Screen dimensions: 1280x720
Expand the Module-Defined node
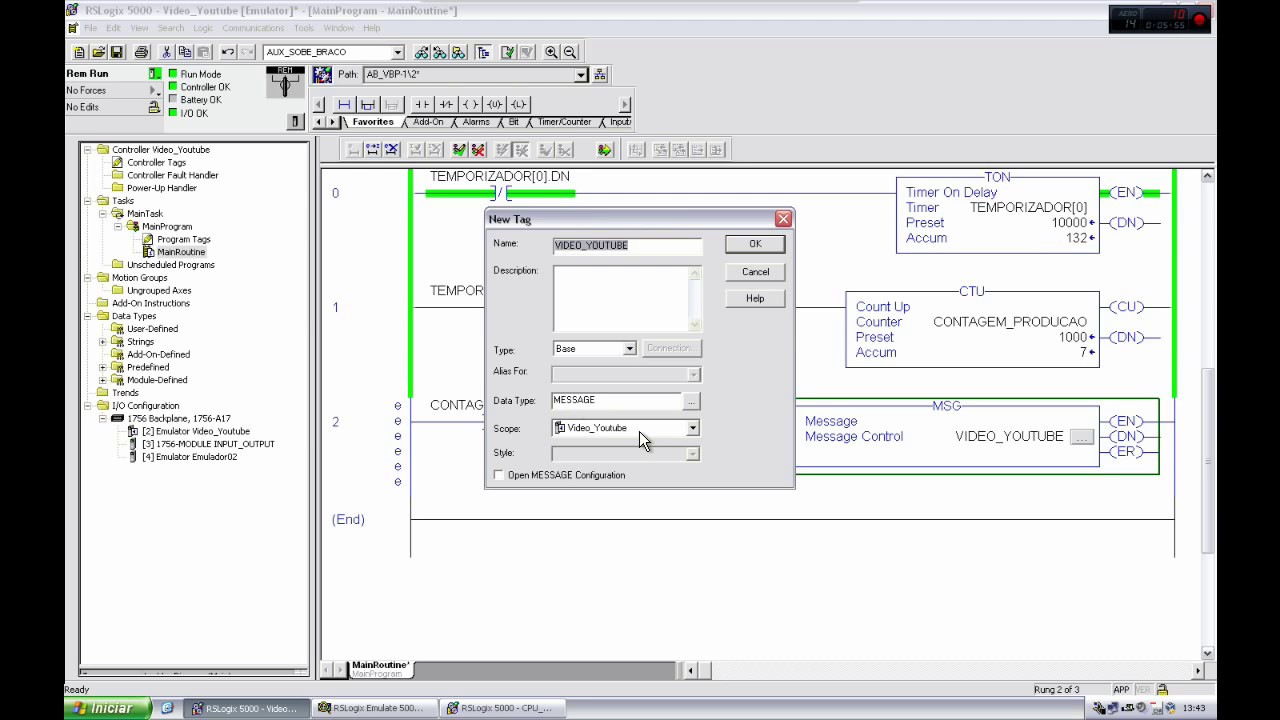click(x=103, y=380)
